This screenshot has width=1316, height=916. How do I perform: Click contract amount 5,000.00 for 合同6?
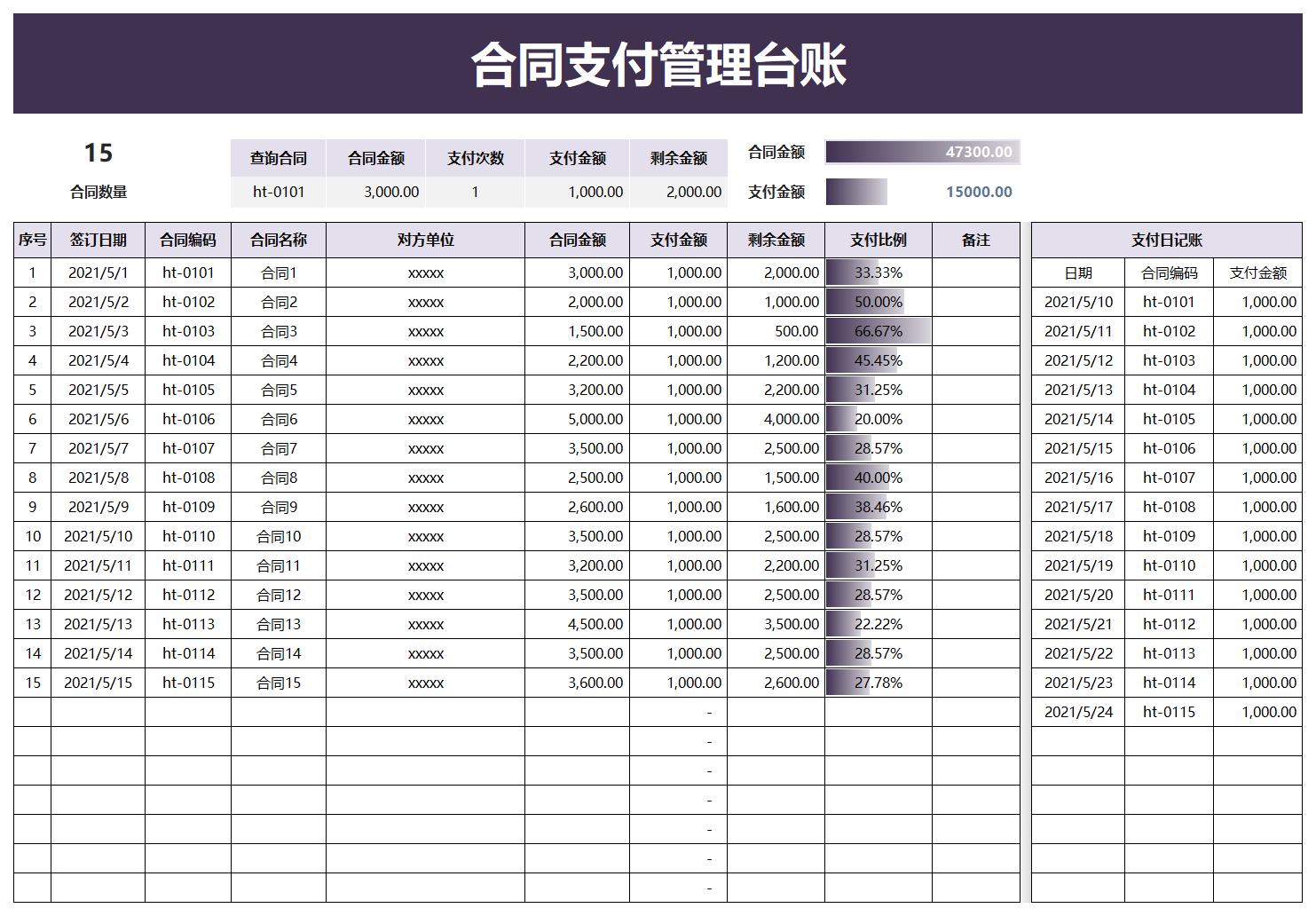click(578, 419)
